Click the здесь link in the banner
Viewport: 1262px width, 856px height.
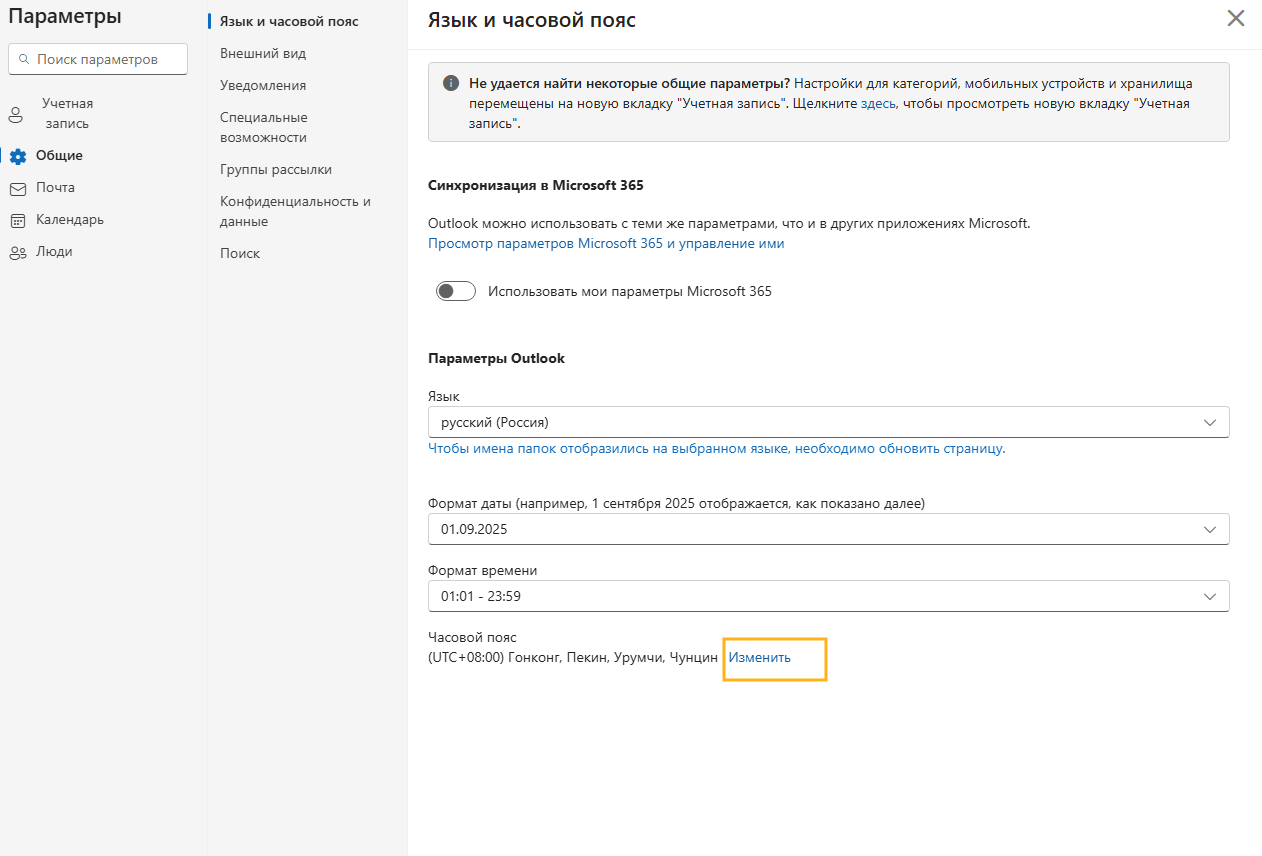[x=879, y=104]
